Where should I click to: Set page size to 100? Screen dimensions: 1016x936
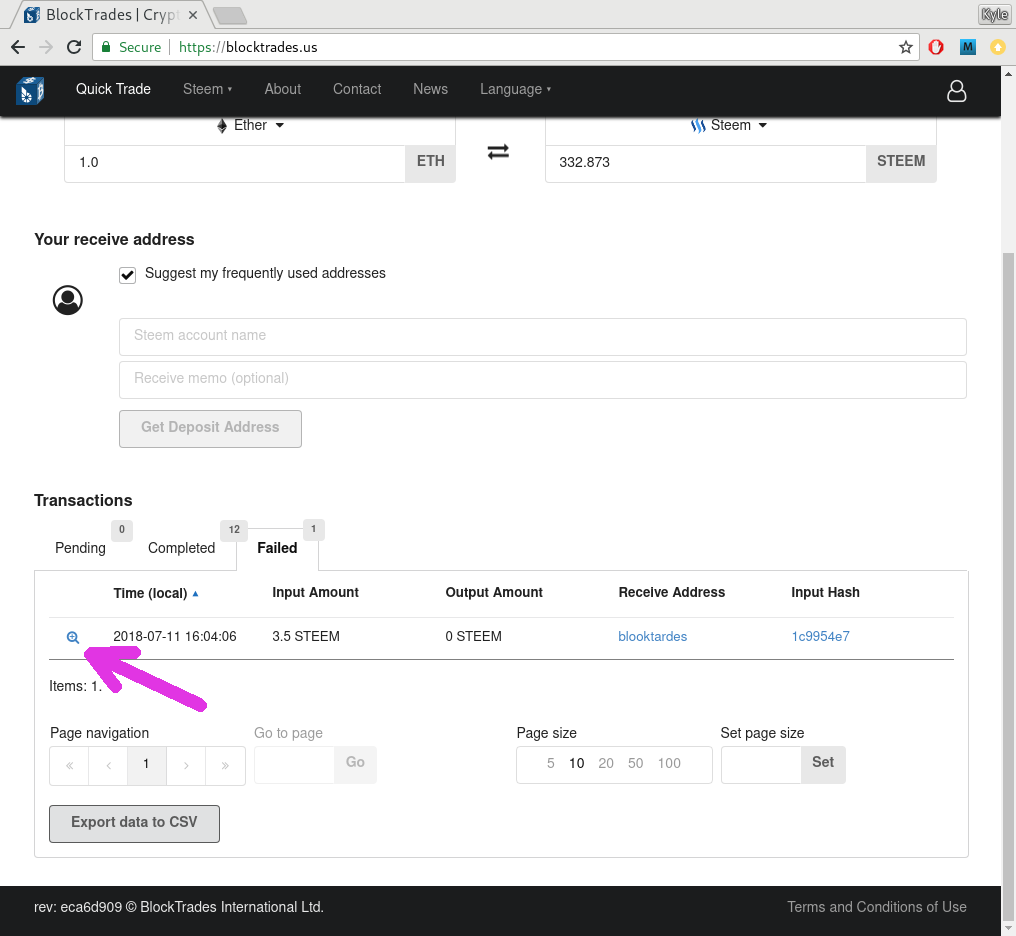(x=669, y=764)
